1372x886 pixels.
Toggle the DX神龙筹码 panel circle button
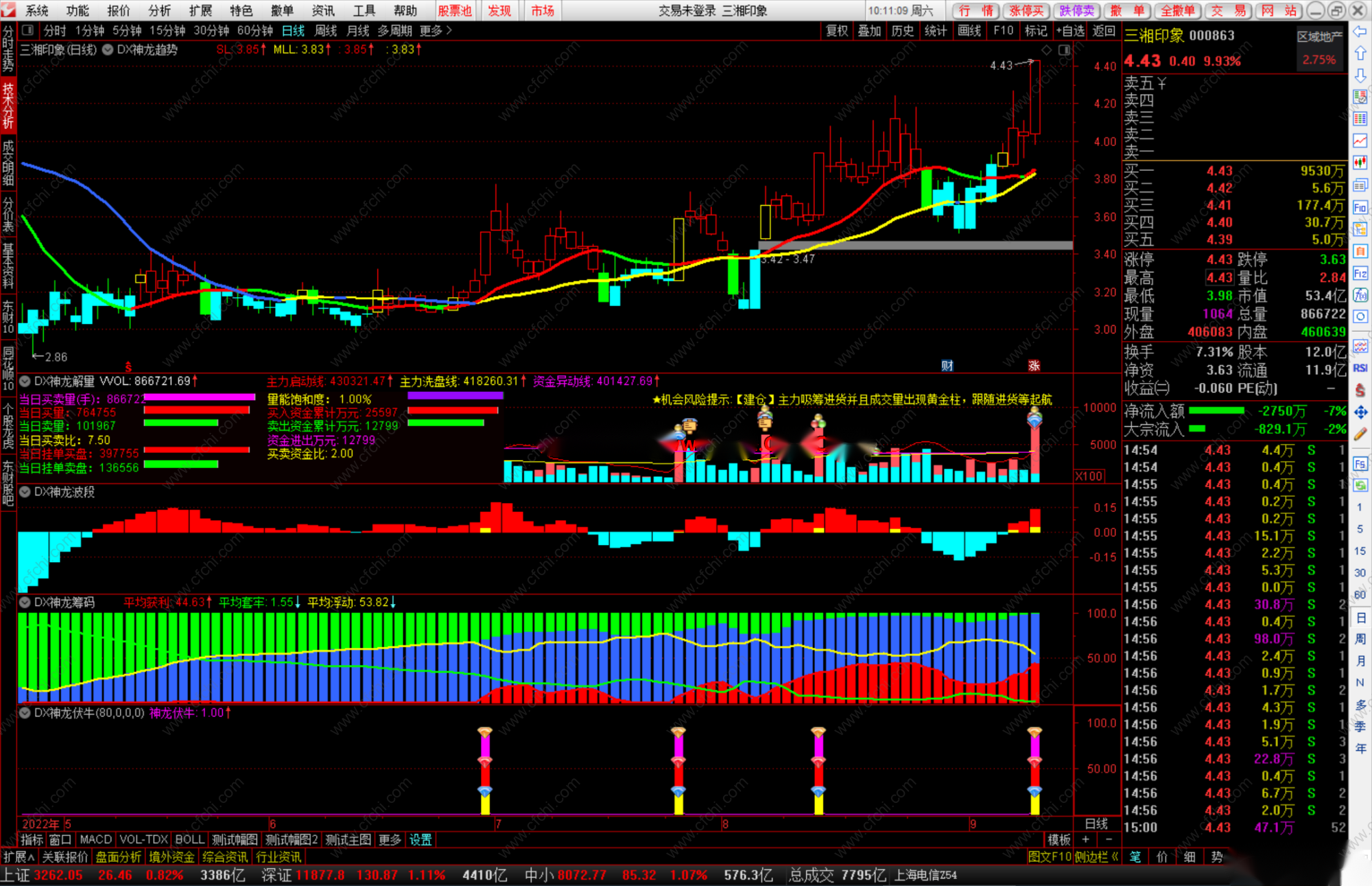(25, 603)
